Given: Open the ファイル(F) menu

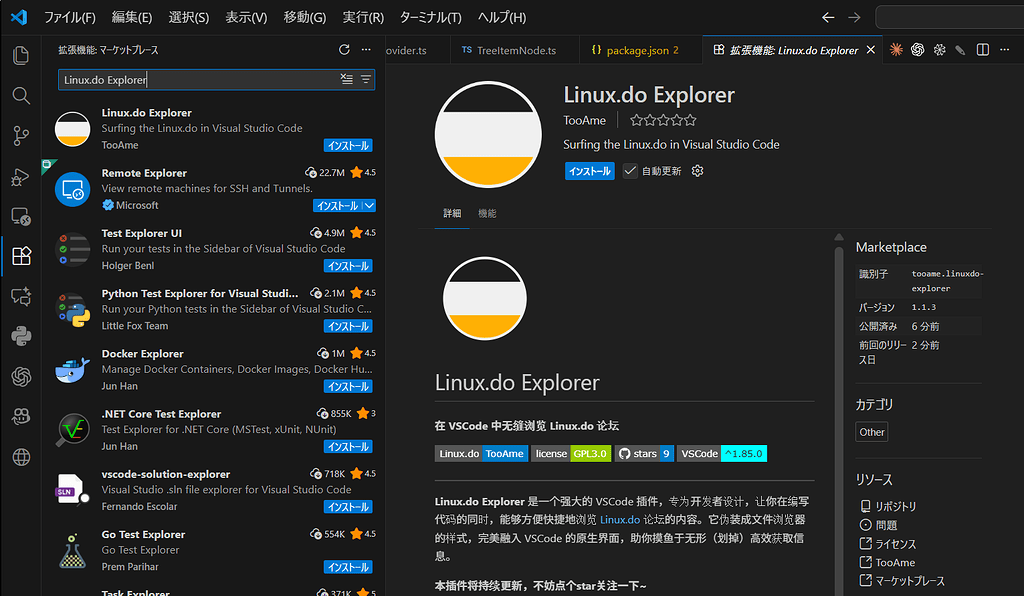Looking at the screenshot, I should click(69, 18).
